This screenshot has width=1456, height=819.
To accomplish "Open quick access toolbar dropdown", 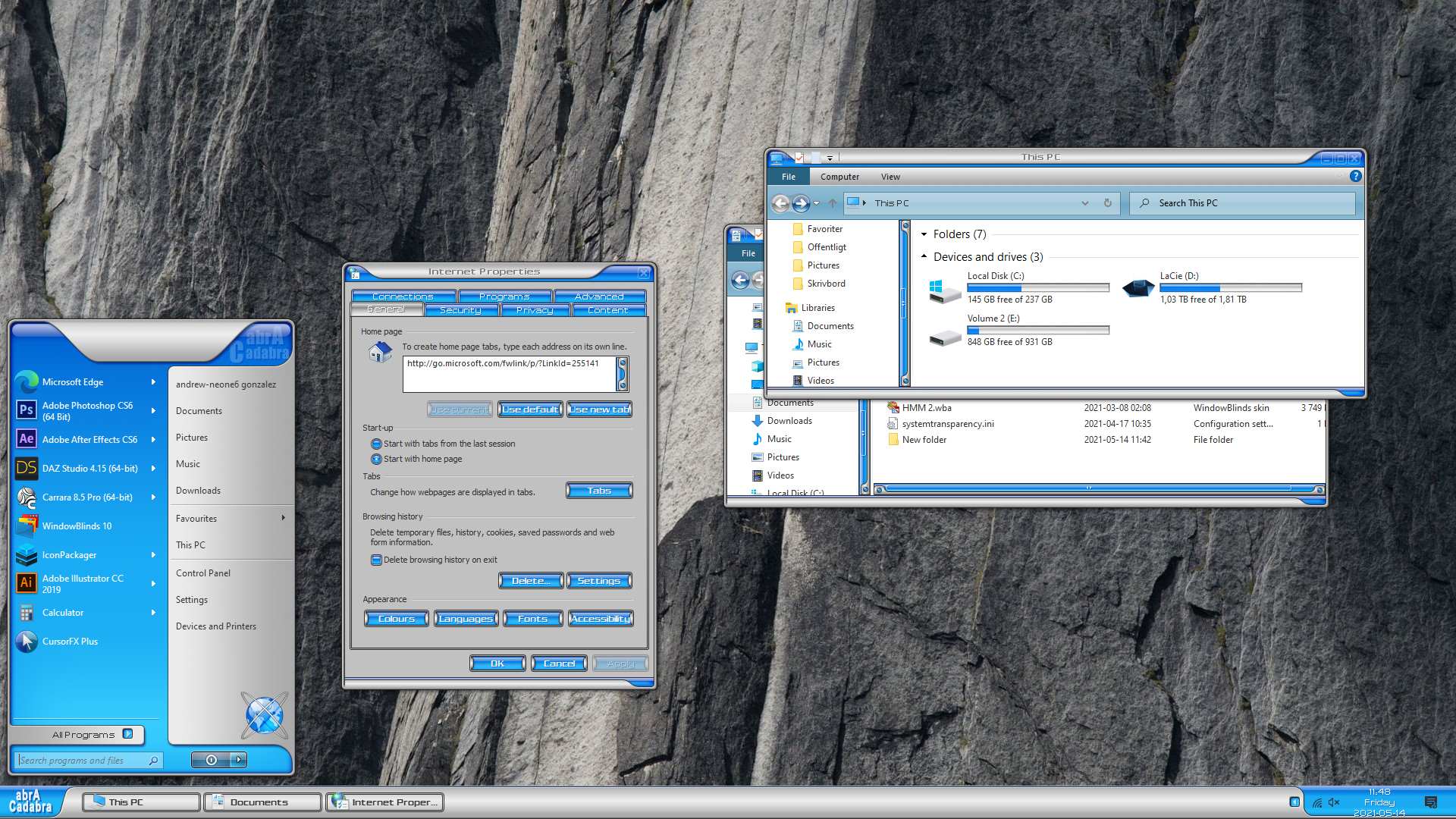I will pos(830,158).
